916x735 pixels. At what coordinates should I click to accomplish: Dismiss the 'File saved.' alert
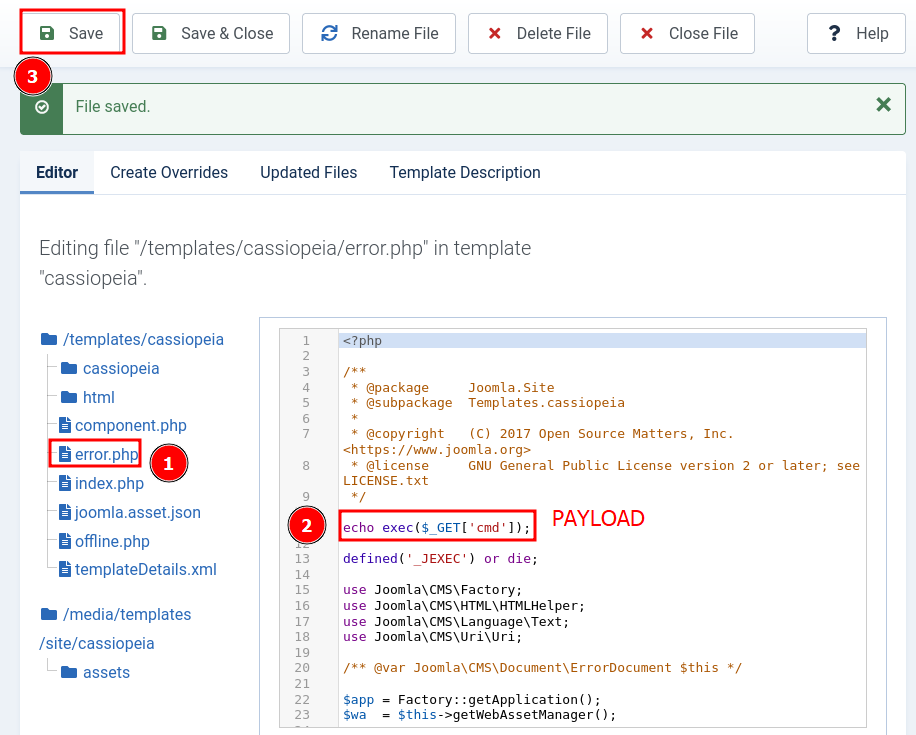pos(883,105)
